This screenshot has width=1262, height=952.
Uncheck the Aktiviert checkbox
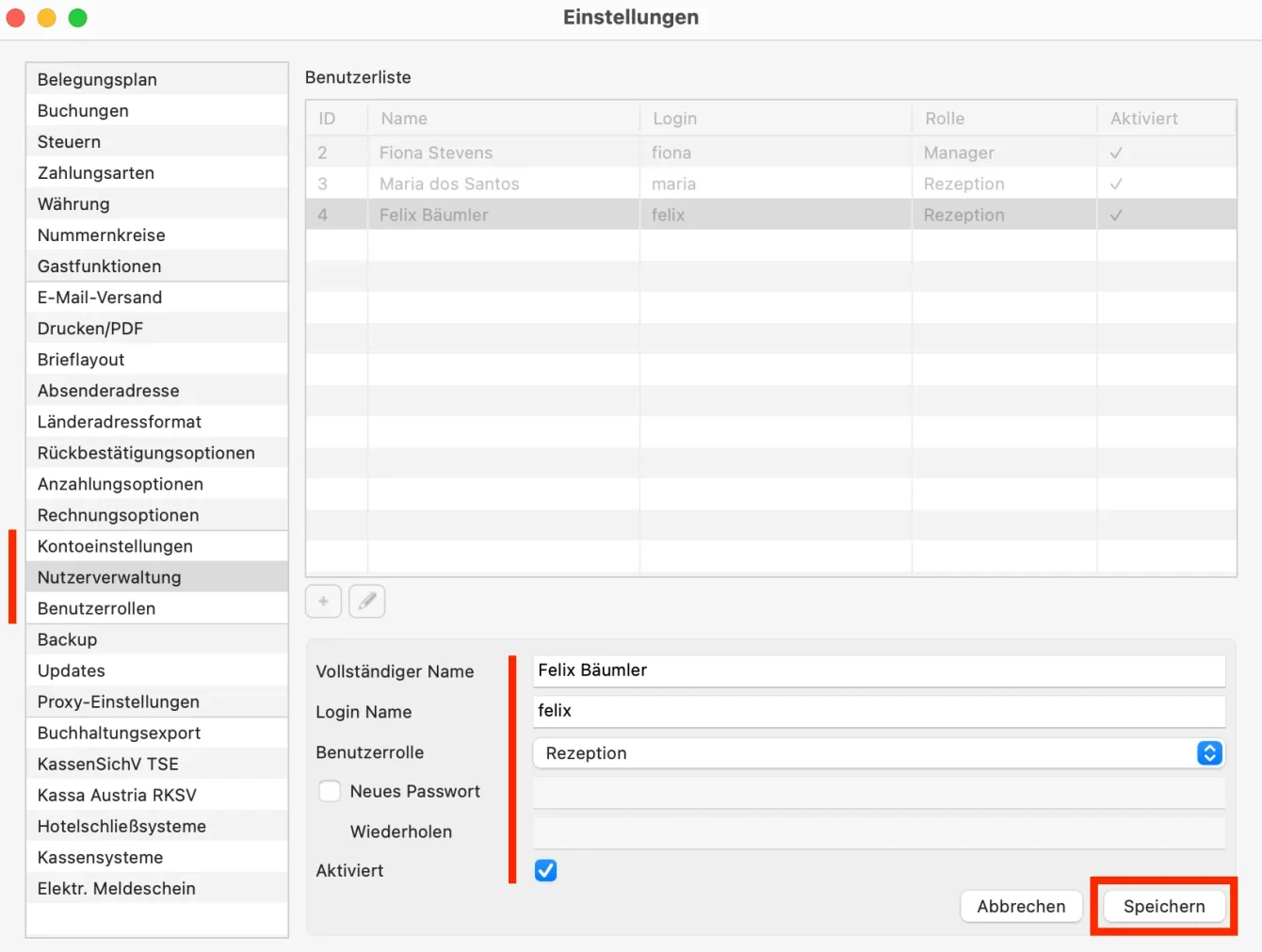[545, 870]
